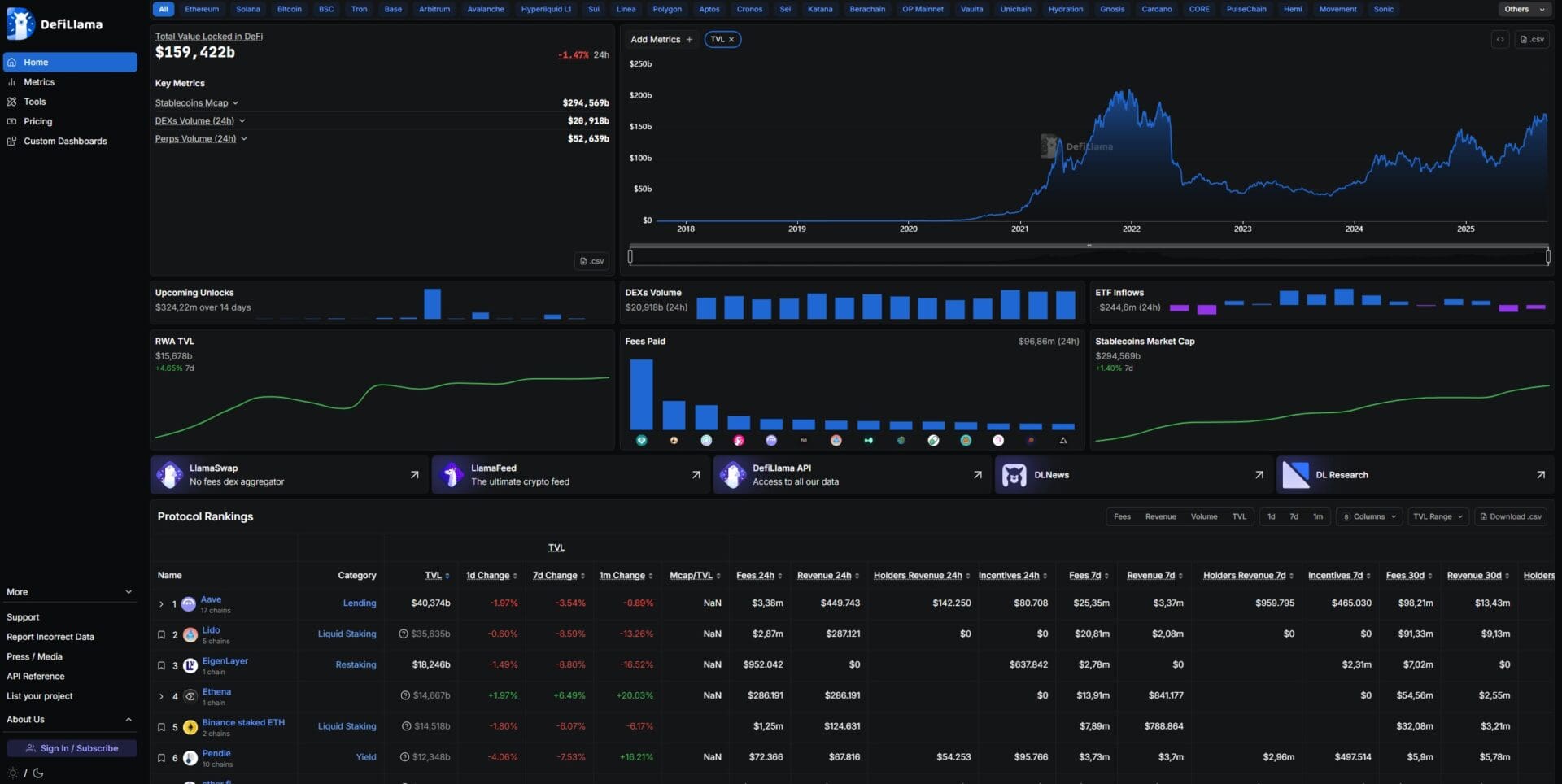The height and width of the screenshot is (784, 1562).
Task: Click the Pendle protocol name
Action: tap(216, 753)
